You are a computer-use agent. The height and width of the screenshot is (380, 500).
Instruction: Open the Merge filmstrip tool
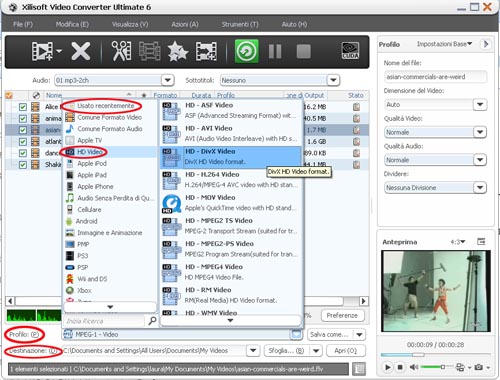tap(150, 51)
